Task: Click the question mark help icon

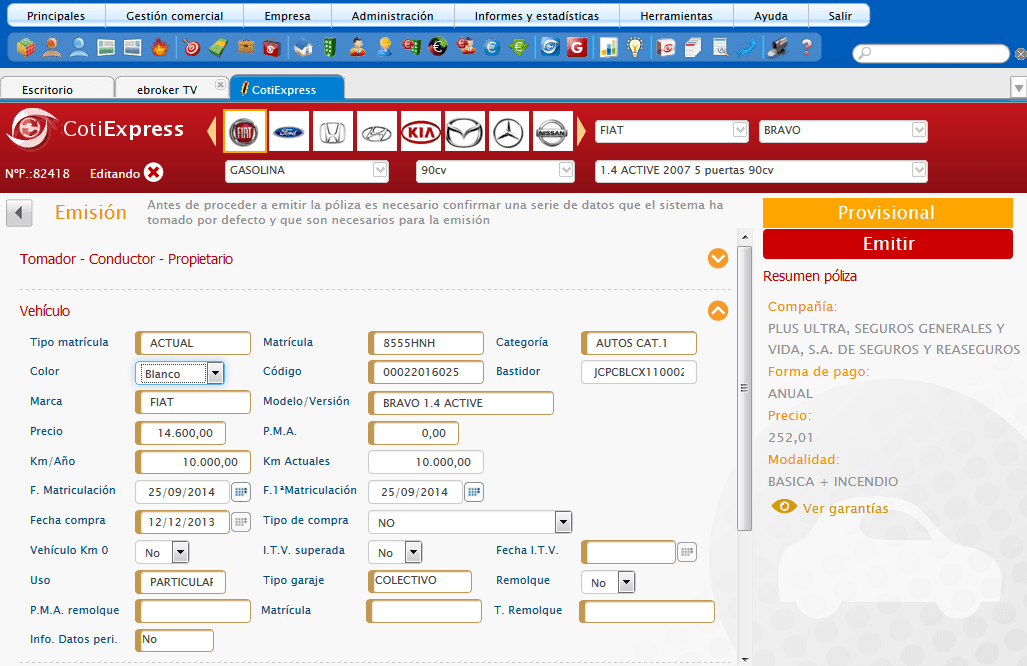Action: 807,47
